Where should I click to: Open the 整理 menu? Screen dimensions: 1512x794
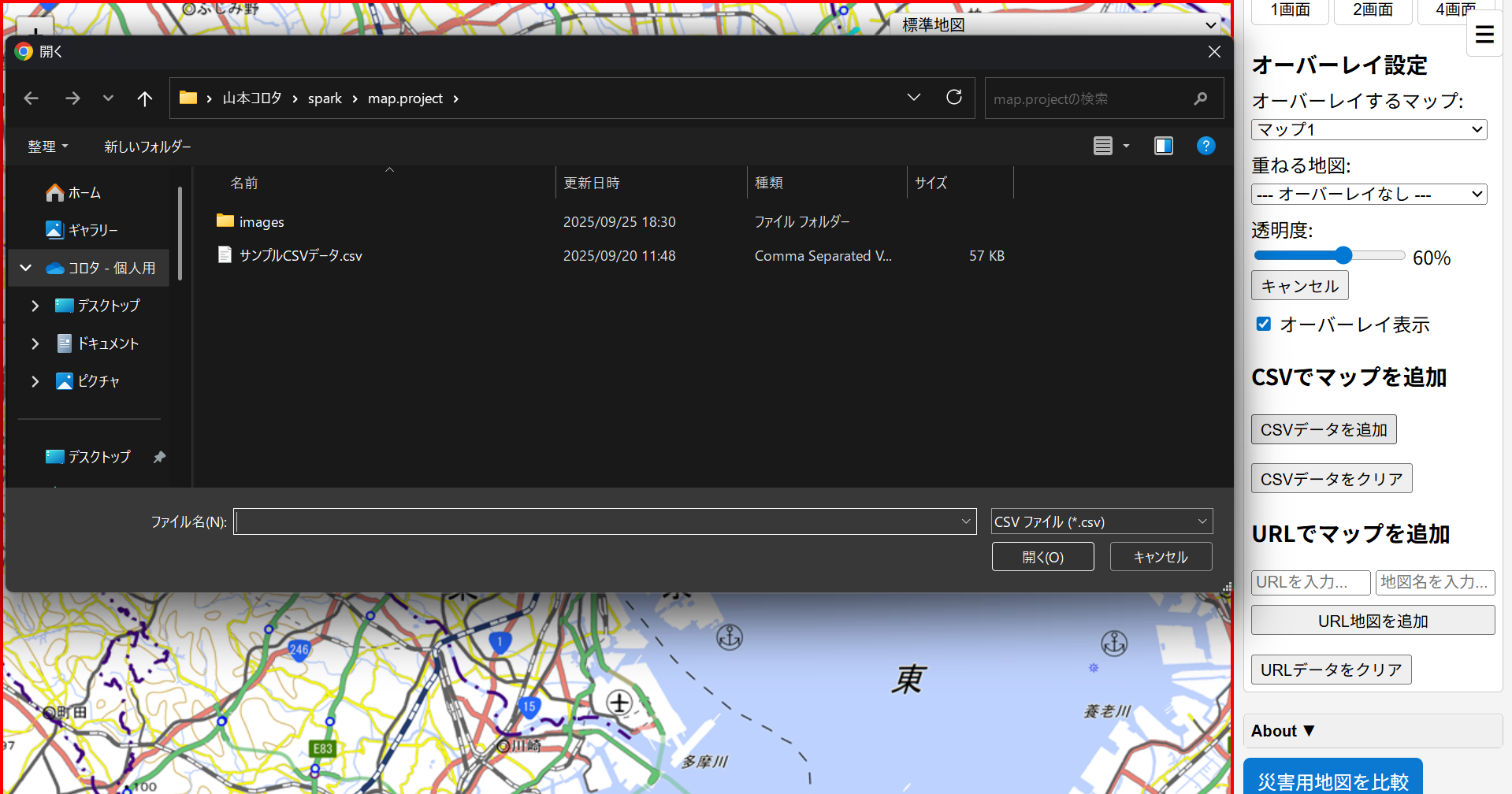click(47, 147)
